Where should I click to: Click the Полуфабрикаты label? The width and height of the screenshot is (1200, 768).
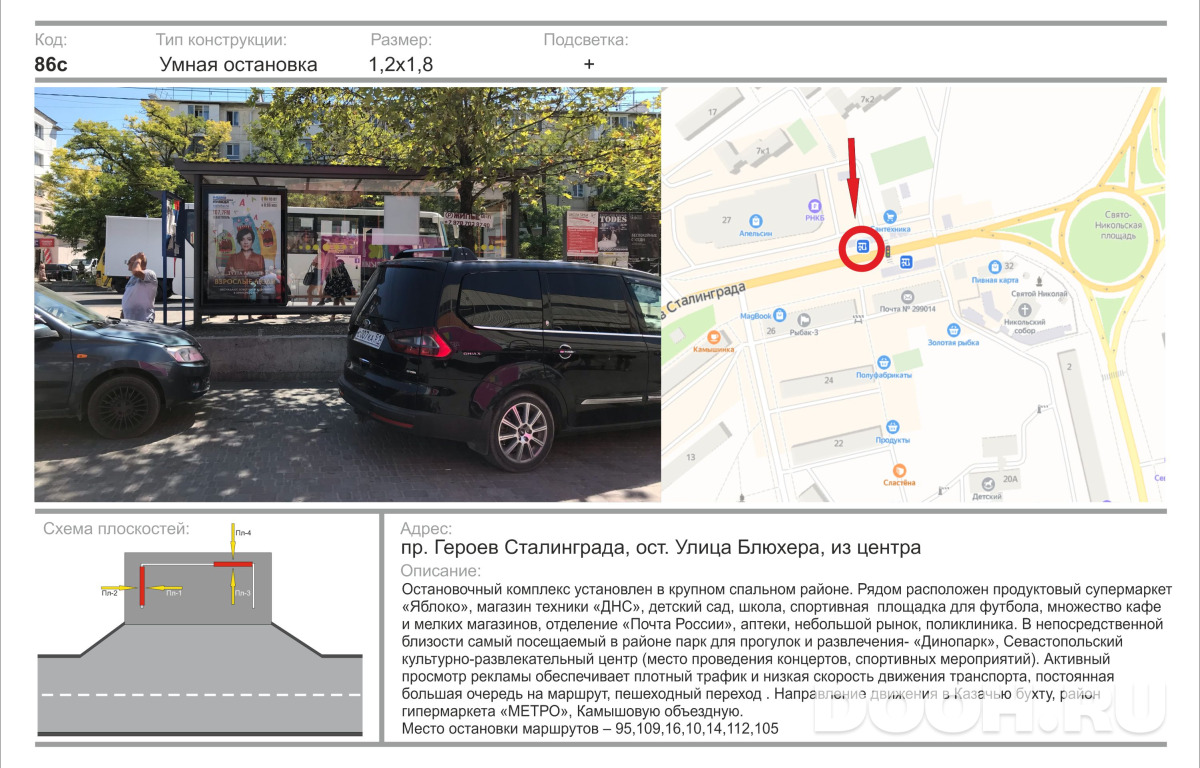(x=884, y=375)
